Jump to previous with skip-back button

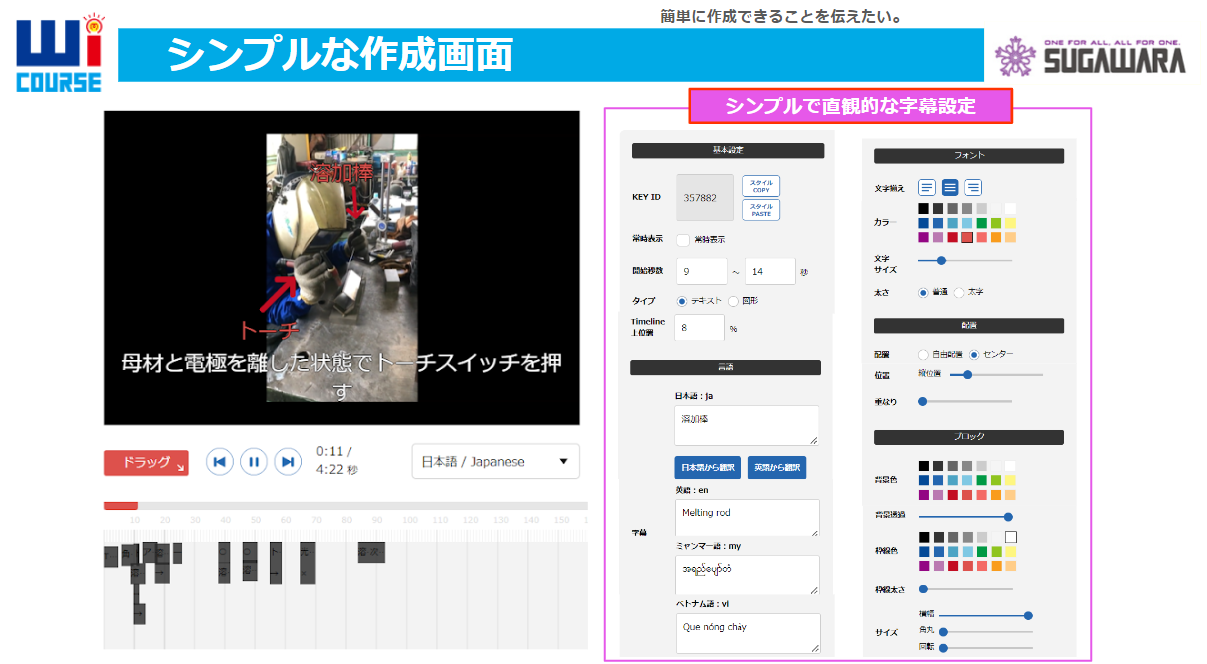point(221,461)
